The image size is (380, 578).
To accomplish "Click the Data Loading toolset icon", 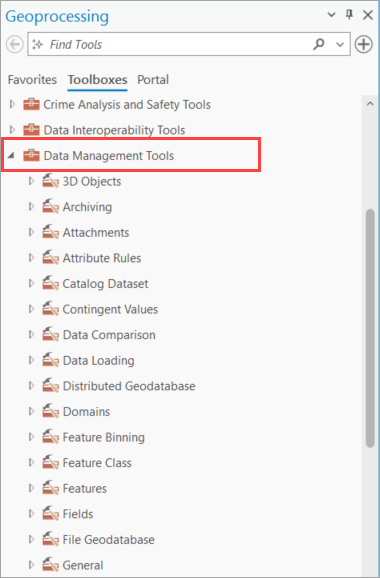I will click(x=50, y=360).
